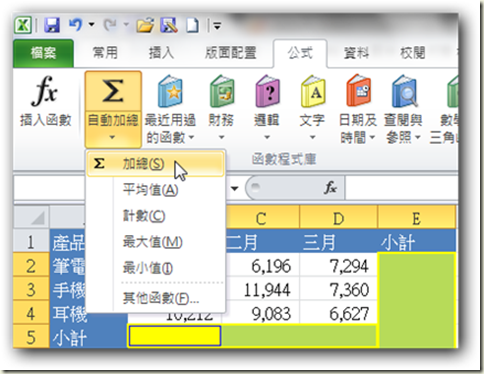
Task: Click the 三月 header cell
Action: [x=339, y=241]
